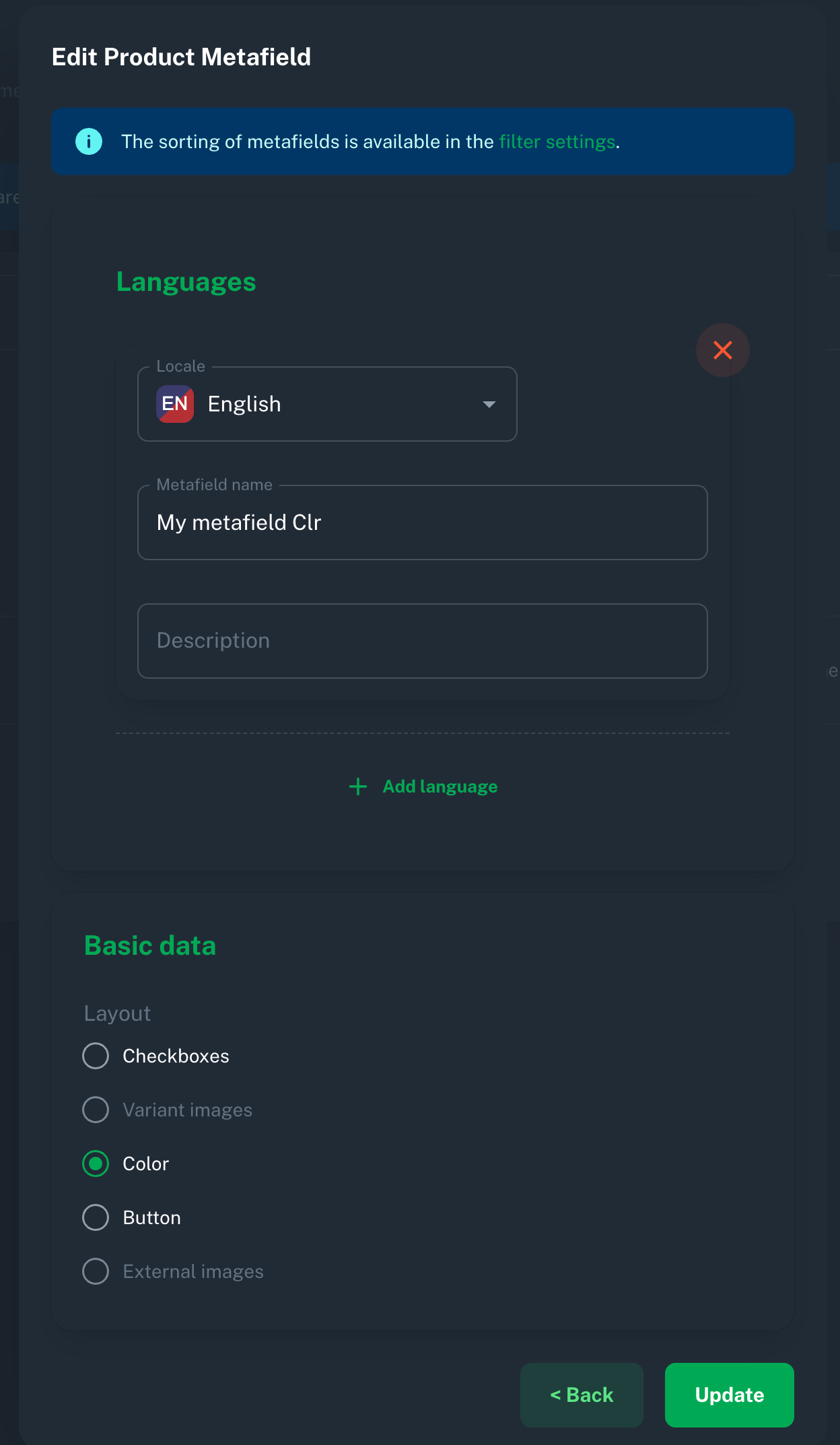Select External images layout radio button
The height and width of the screenshot is (1445, 840).
[x=96, y=1271]
